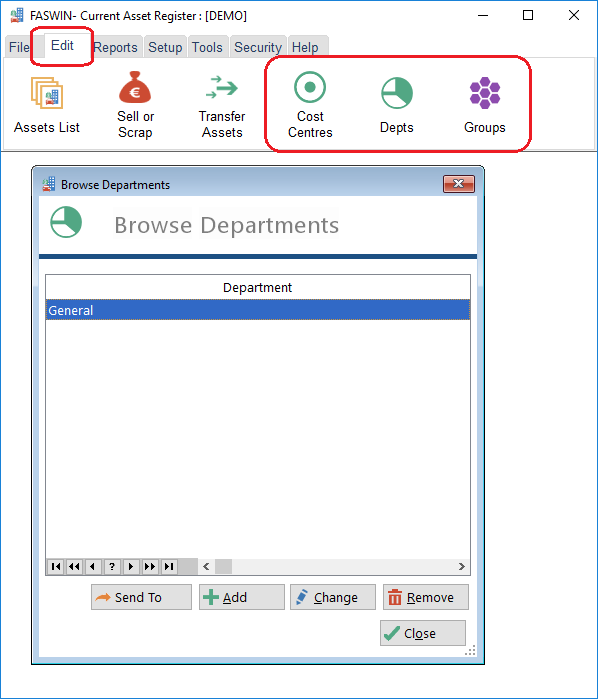The image size is (598, 699).
Task: Click the question mark locate button
Action: (x=112, y=567)
